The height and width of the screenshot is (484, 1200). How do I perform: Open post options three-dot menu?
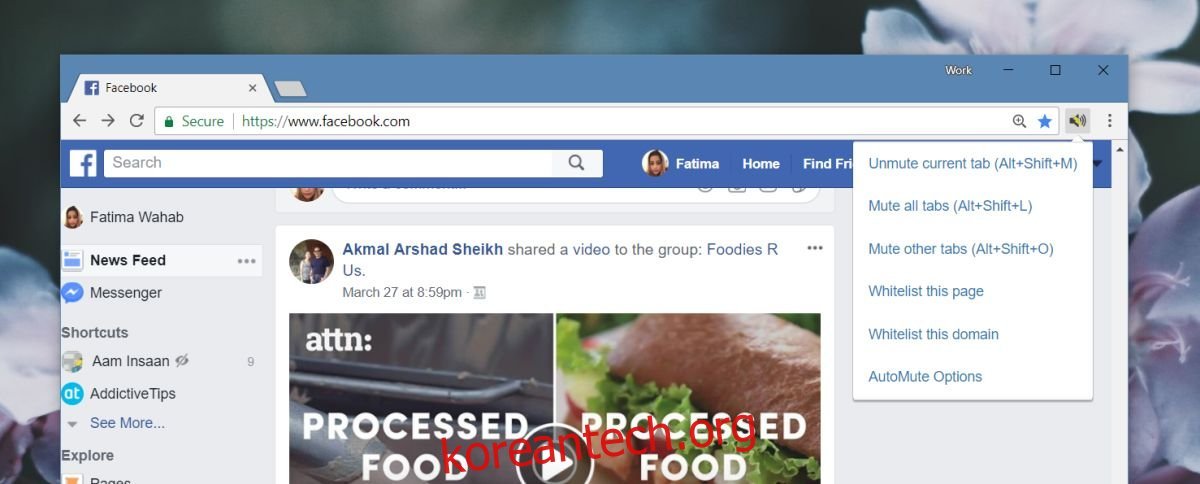tap(815, 248)
